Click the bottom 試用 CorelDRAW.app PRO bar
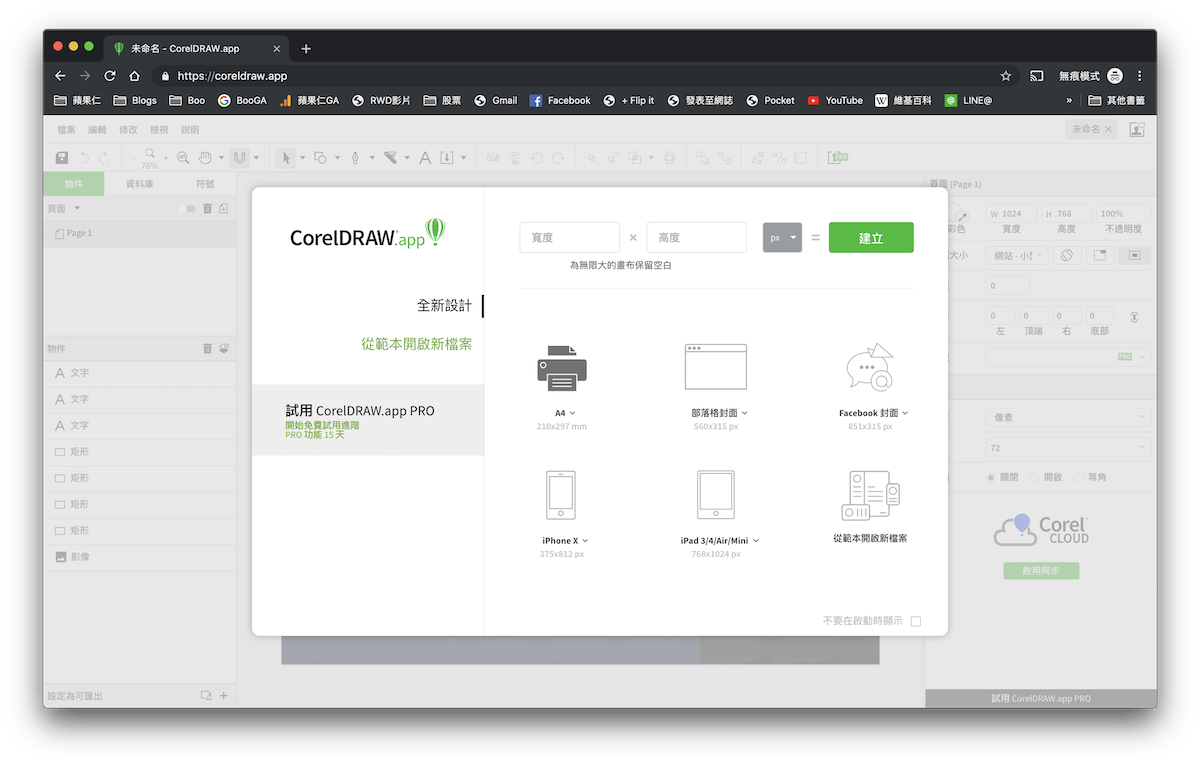 pos(1040,698)
